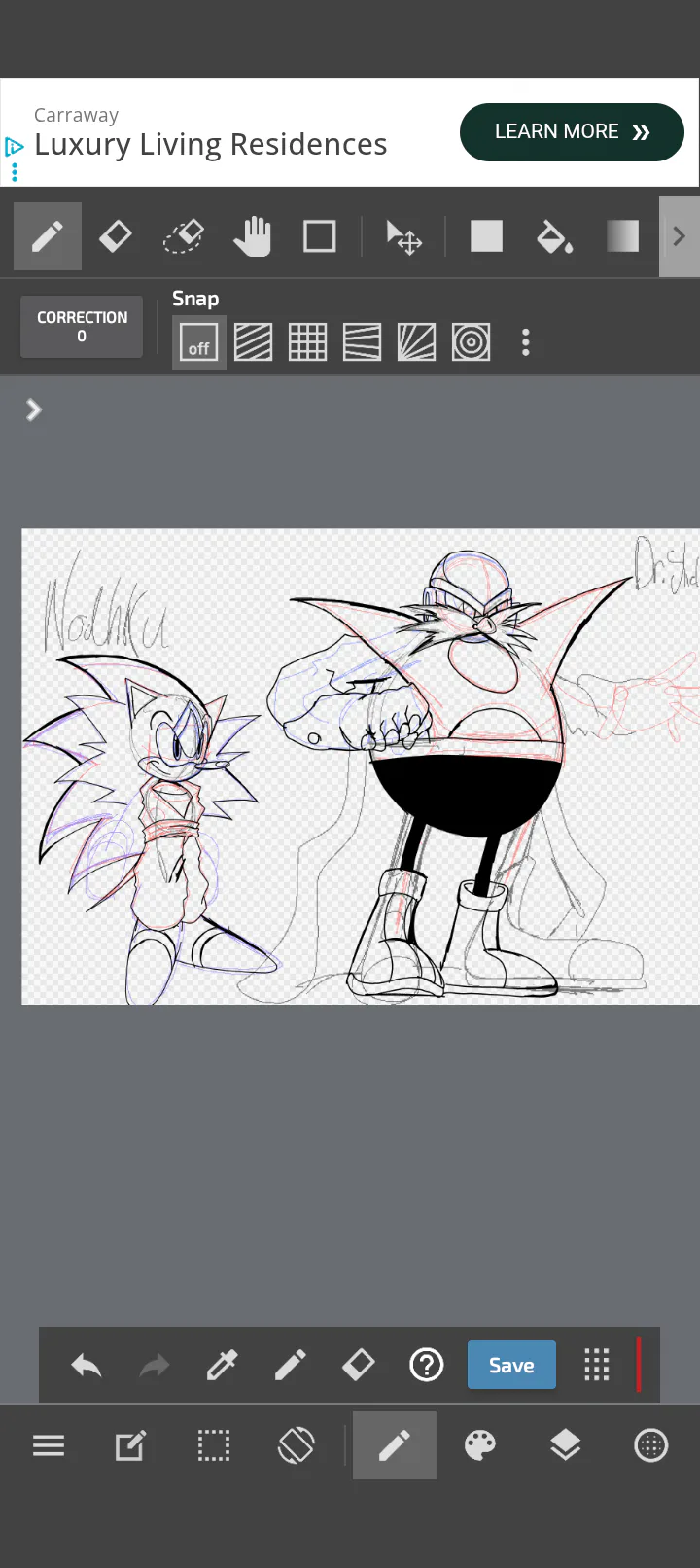Select the Brush tool in top toolbar

tap(48, 236)
